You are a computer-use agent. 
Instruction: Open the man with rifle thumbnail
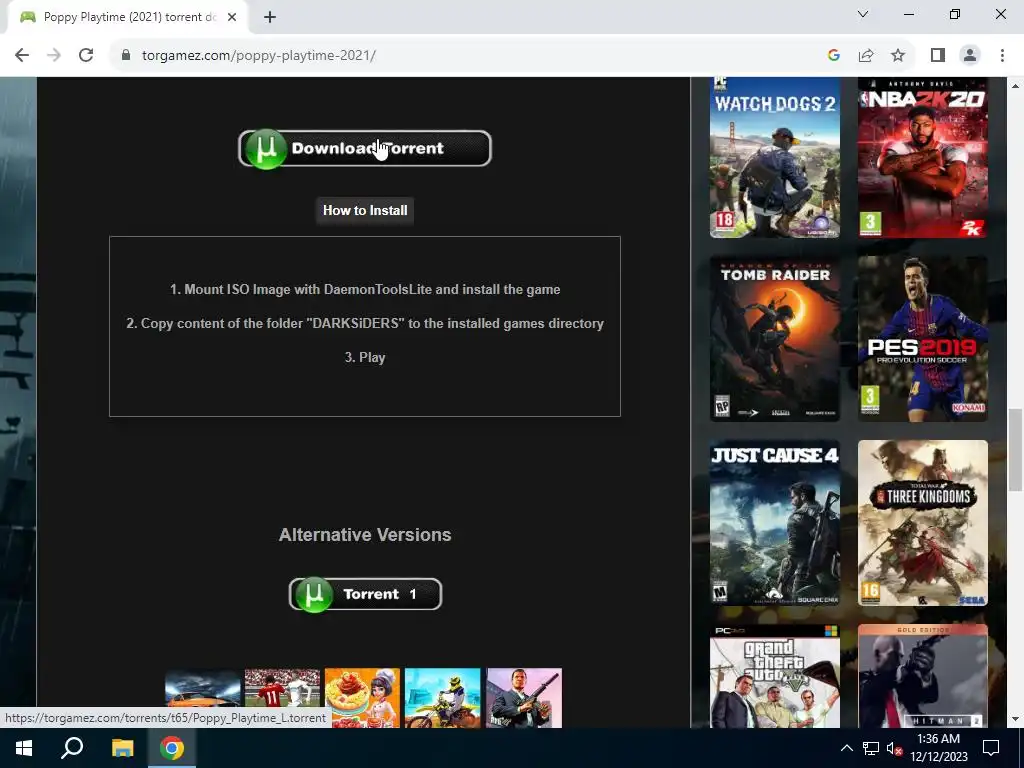[x=524, y=697]
